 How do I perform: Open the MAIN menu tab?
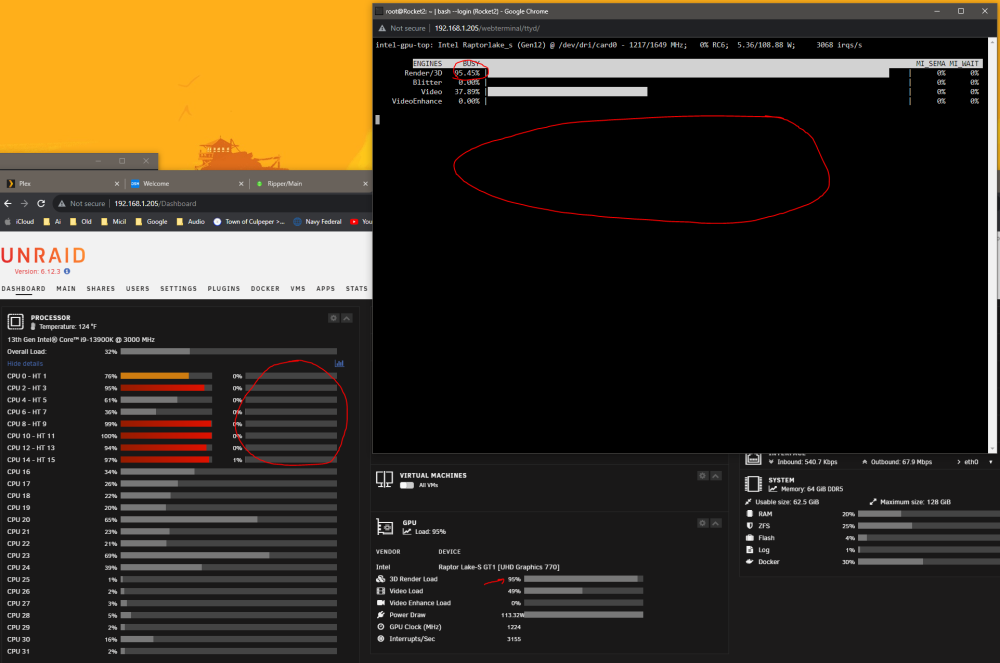(66, 289)
